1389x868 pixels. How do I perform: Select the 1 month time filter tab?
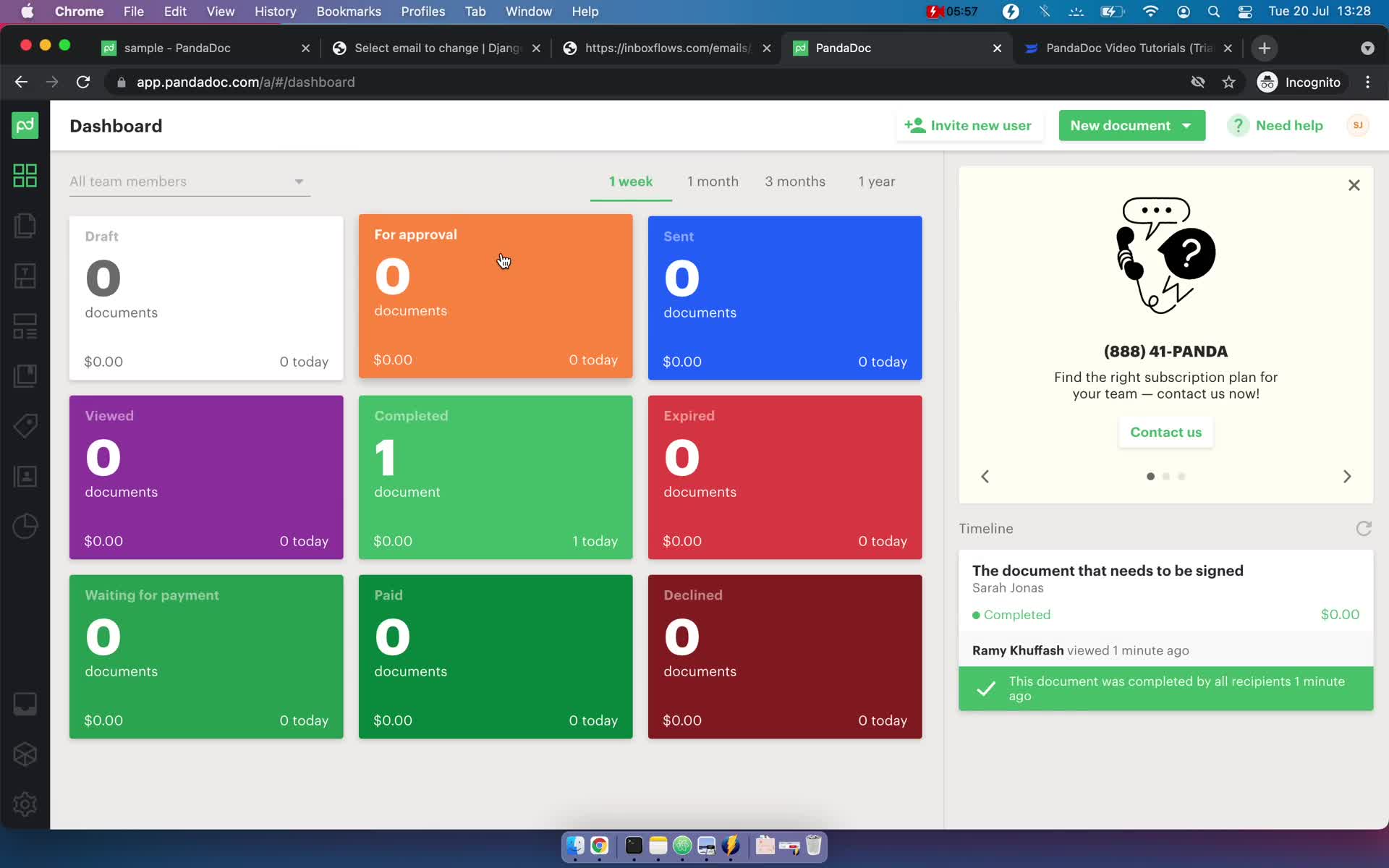[x=712, y=181]
